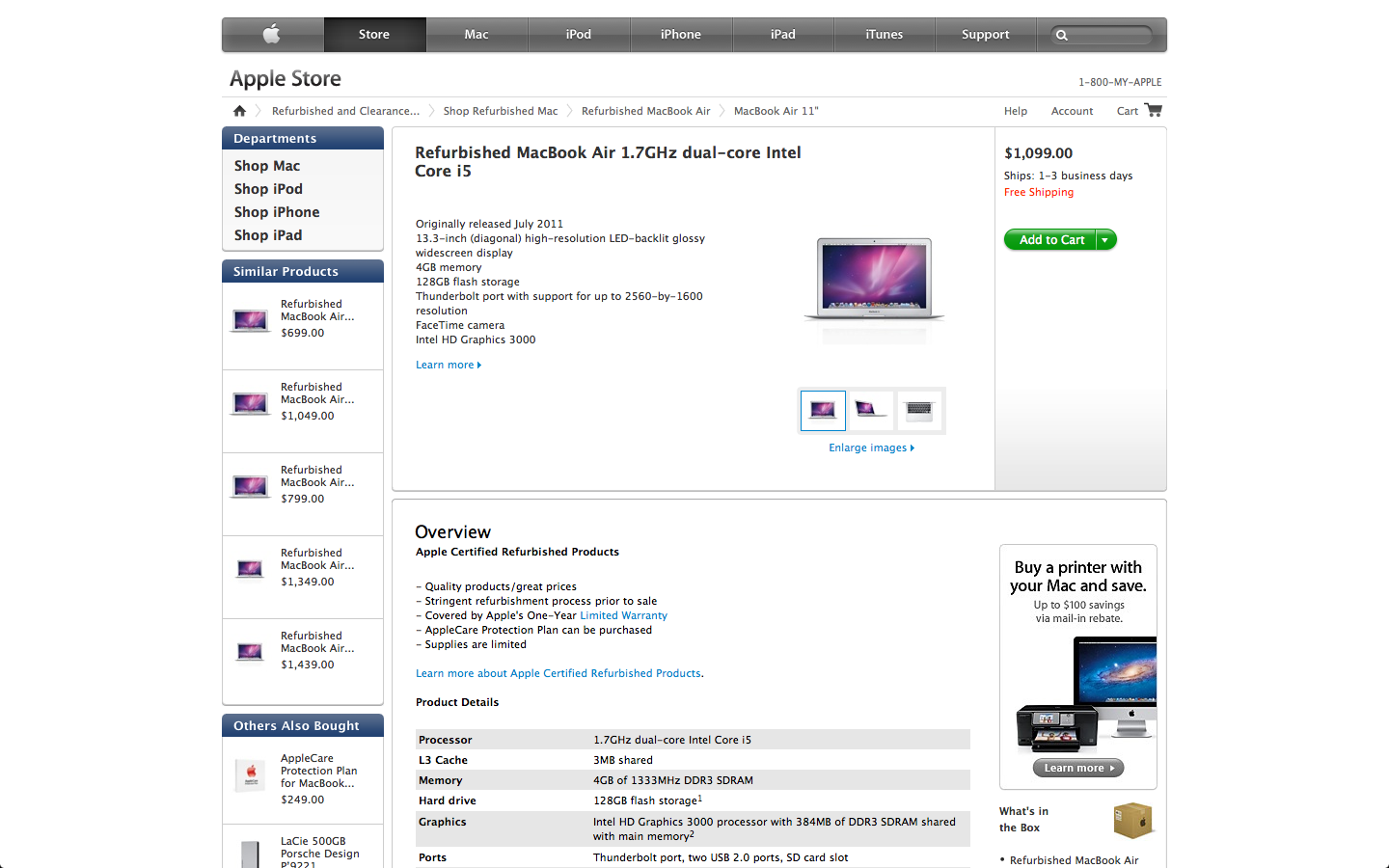
Task: Learn more about Apple Certified Refurbished Products
Action: click(x=558, y=673)
